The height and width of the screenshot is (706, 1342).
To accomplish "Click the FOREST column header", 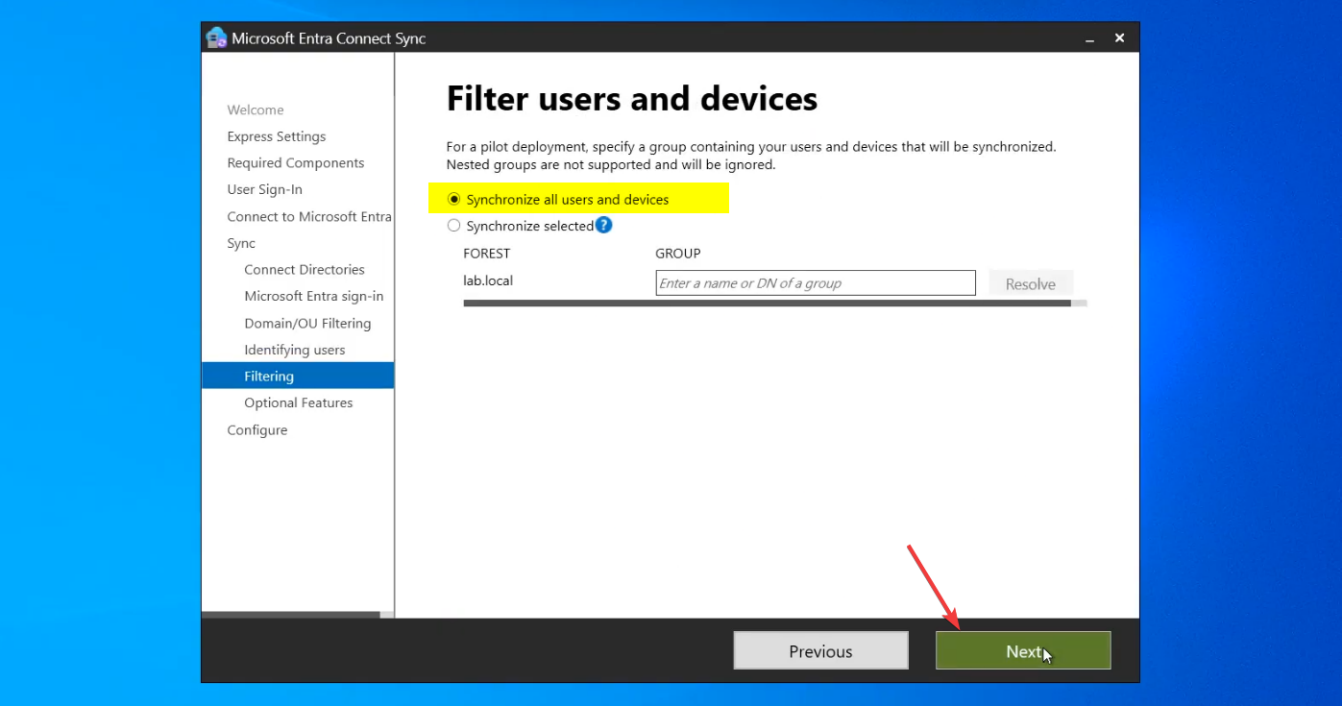I will [x=487, y=253].
